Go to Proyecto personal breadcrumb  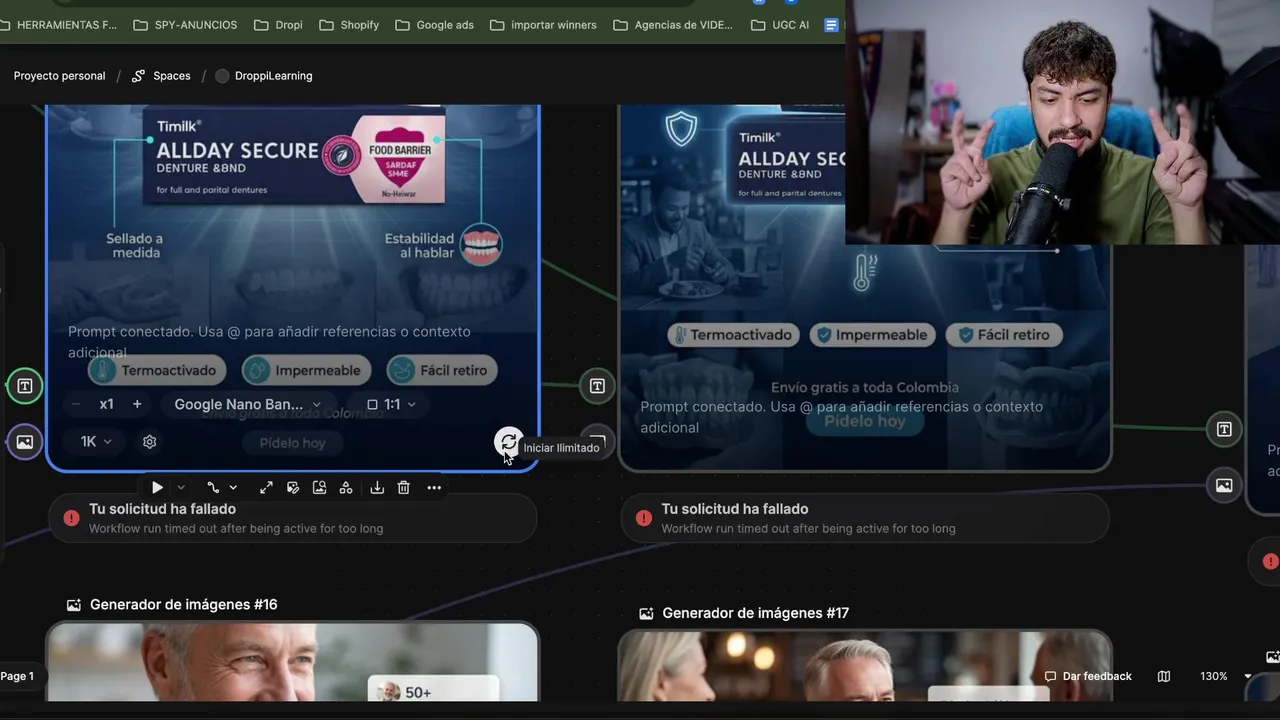tap(59, 76)
